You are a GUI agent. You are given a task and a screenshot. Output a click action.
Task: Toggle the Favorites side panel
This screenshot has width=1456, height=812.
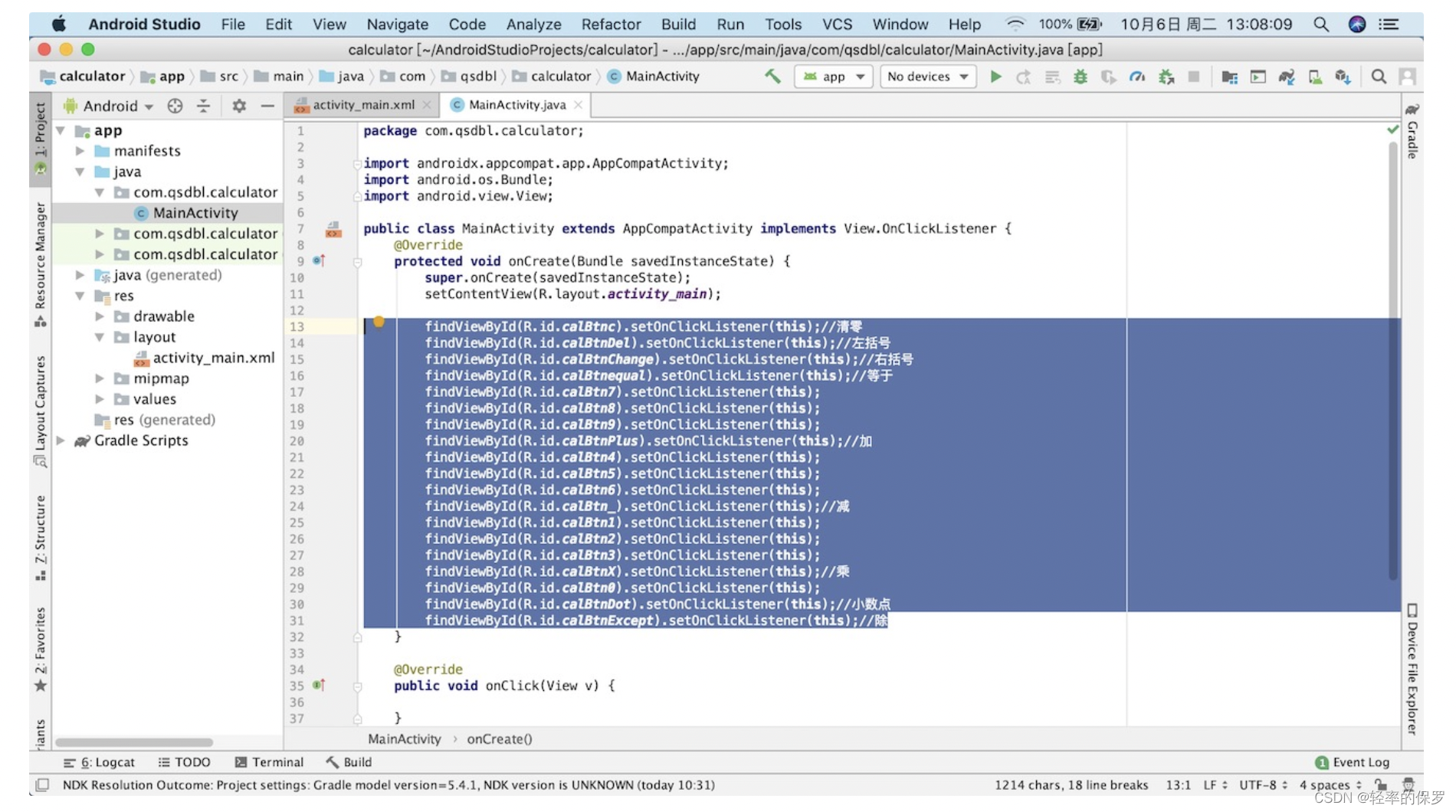[x=41, y=649]
